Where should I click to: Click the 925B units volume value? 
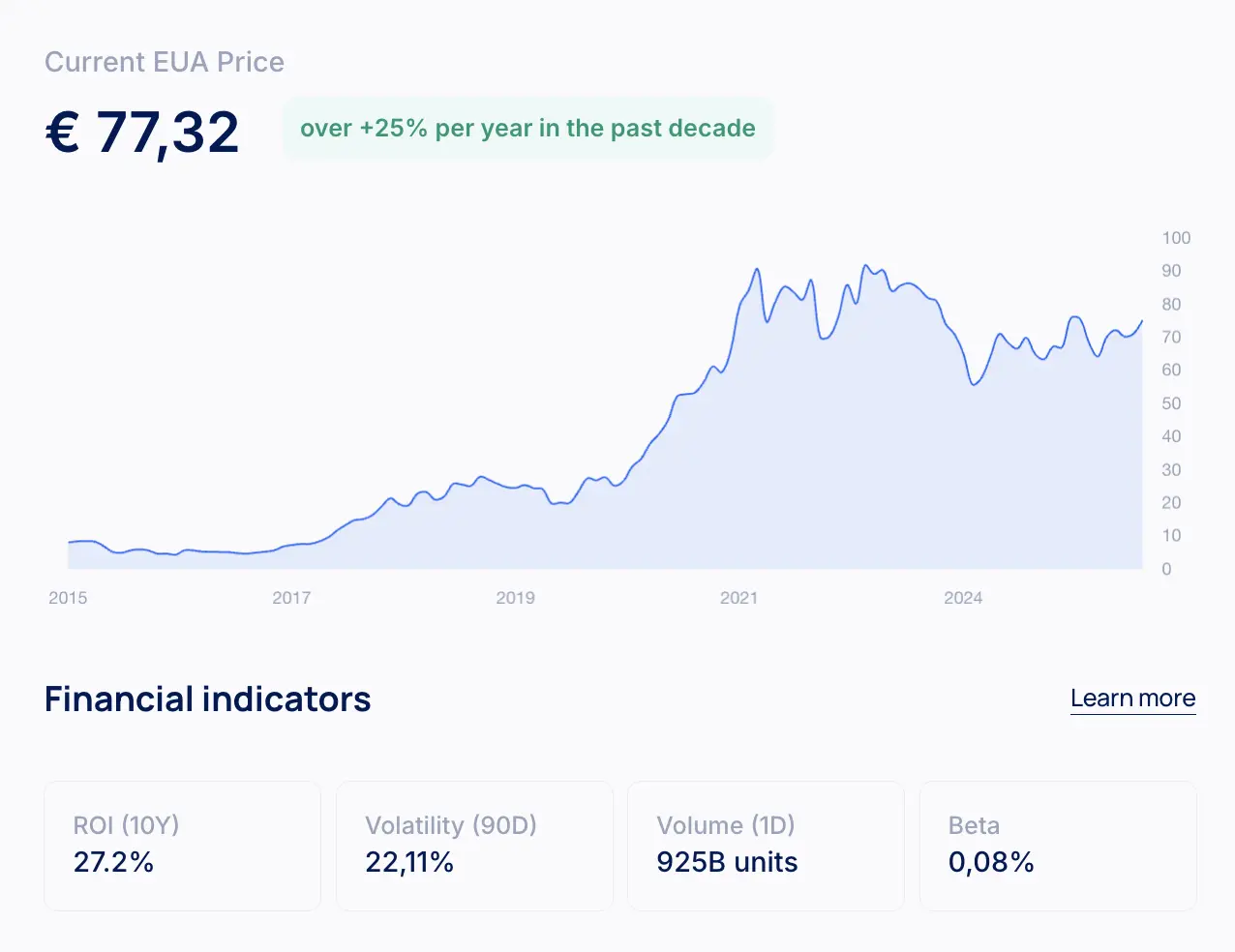coord(727,862)
